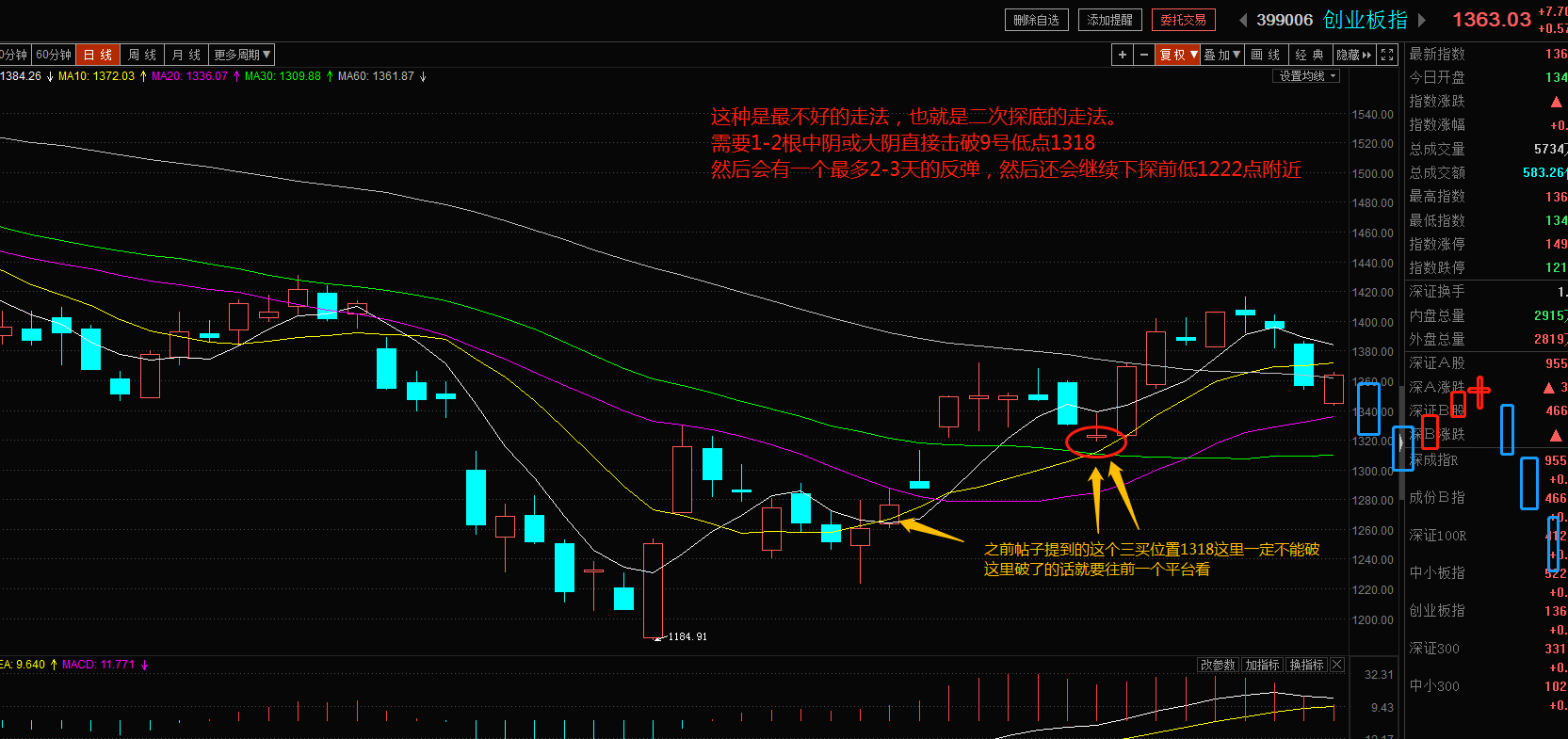Zoom out chart with minus icon
Image resolution: width=1568 pixels, height=739 pixels.
[1144, 55]
